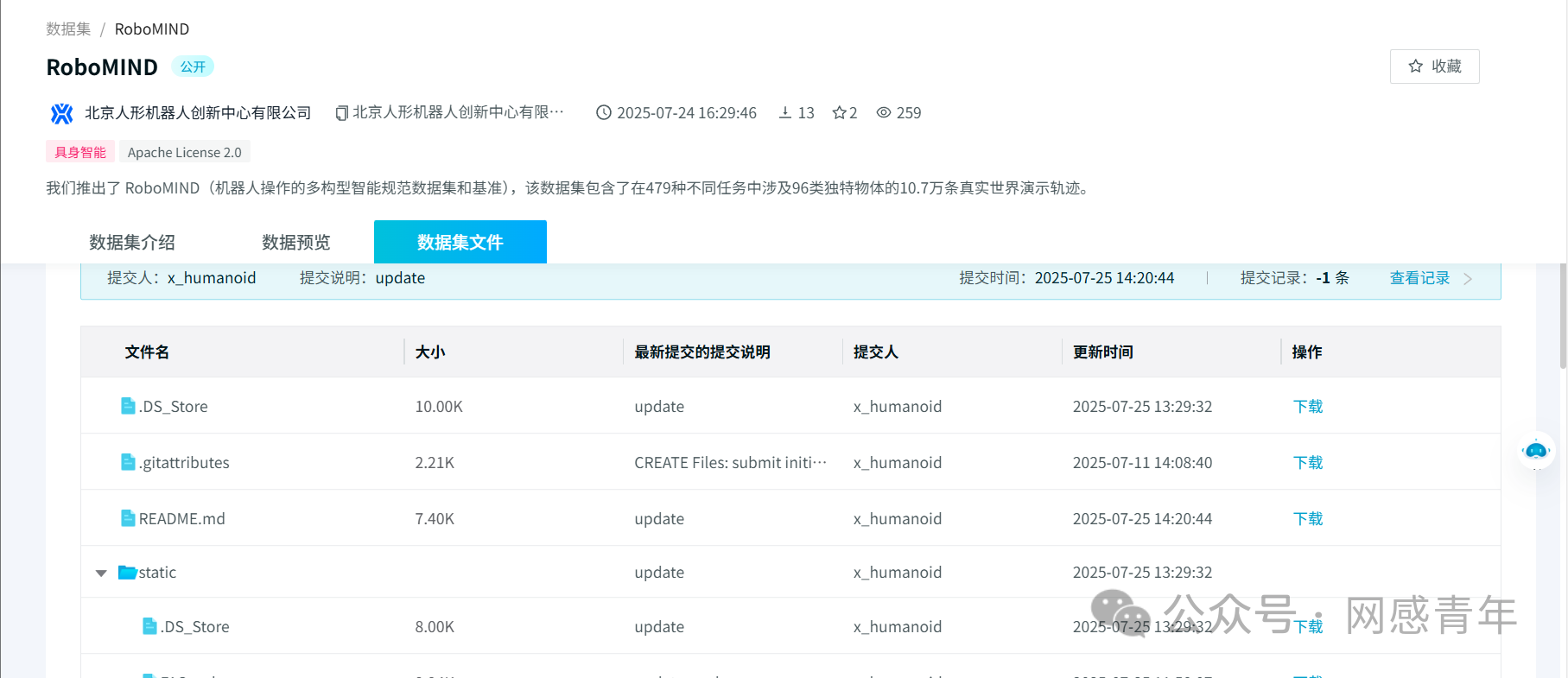Click the 大小 column header
This screenshot has width=1568, height=678.
pos(430,352)
